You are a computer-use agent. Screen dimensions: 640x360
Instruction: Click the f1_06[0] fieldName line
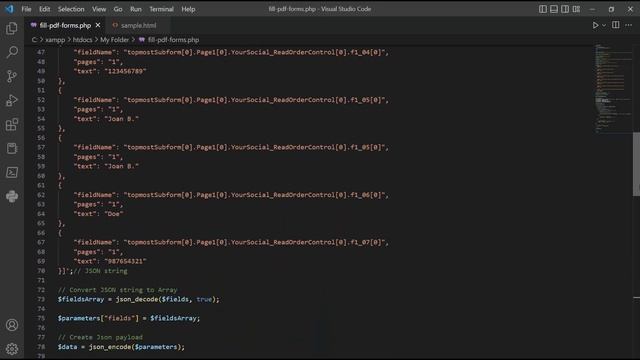tap(231, 195)
